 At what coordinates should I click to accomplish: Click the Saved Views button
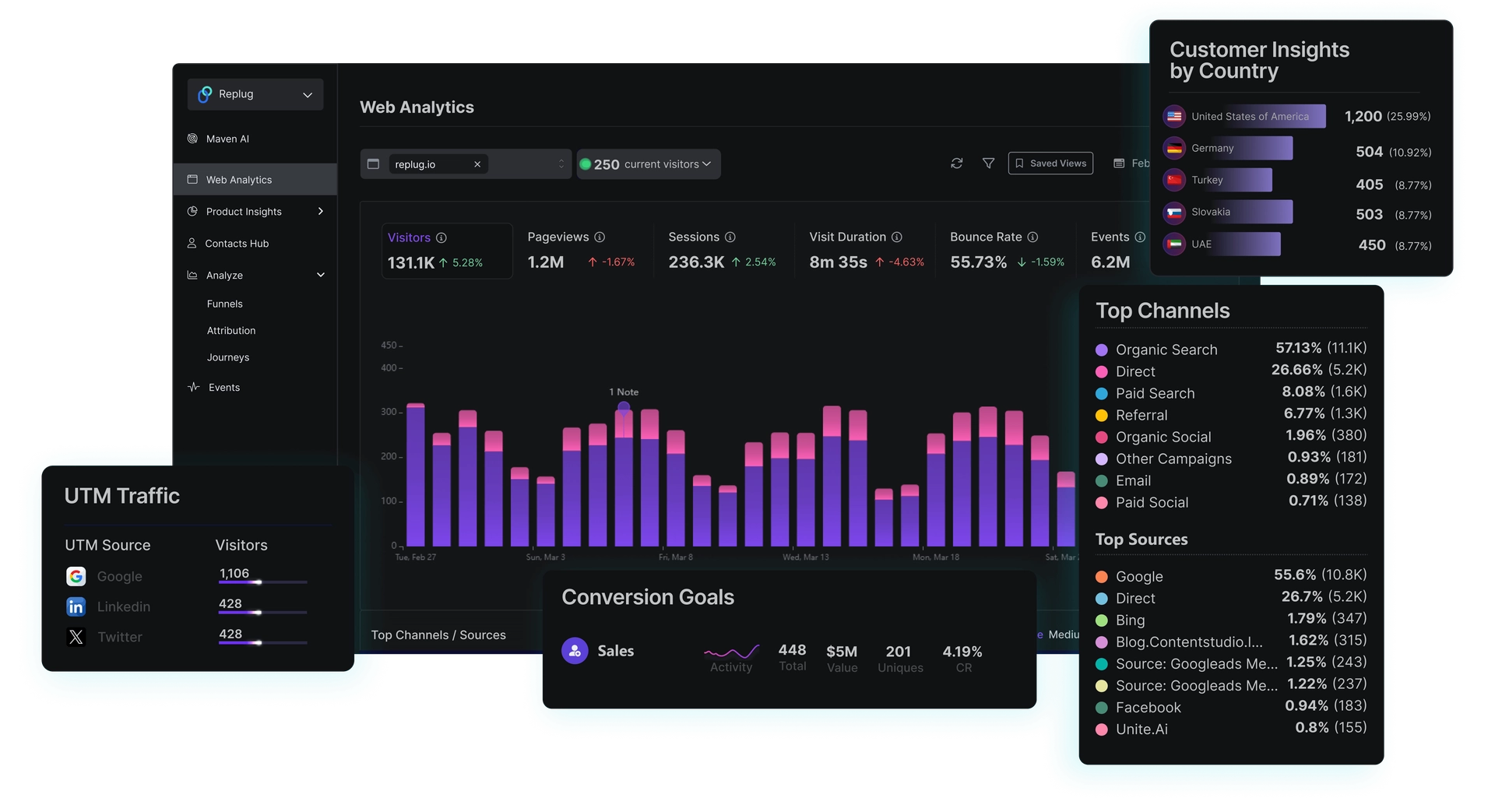[1050, 163]
